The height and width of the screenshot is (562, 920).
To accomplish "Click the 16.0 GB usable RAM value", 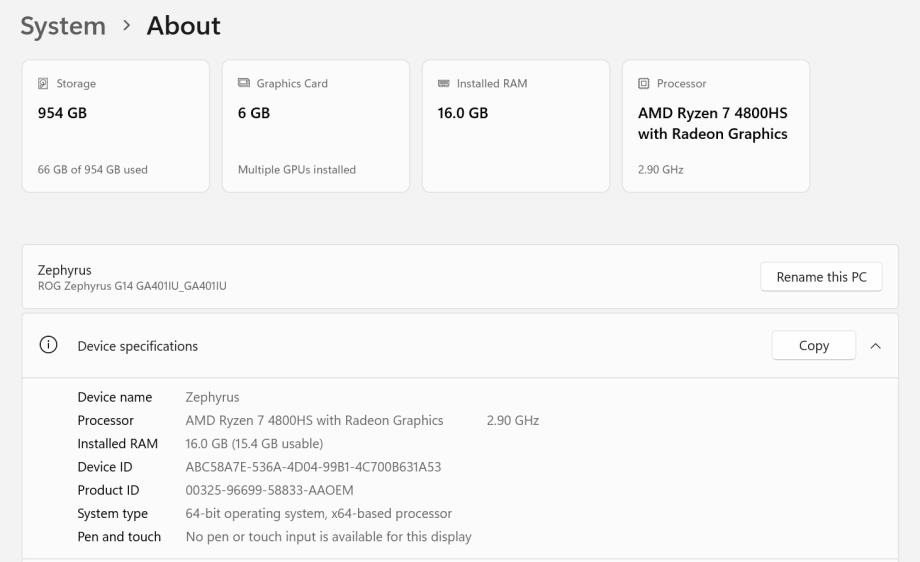I will [254, 444].
